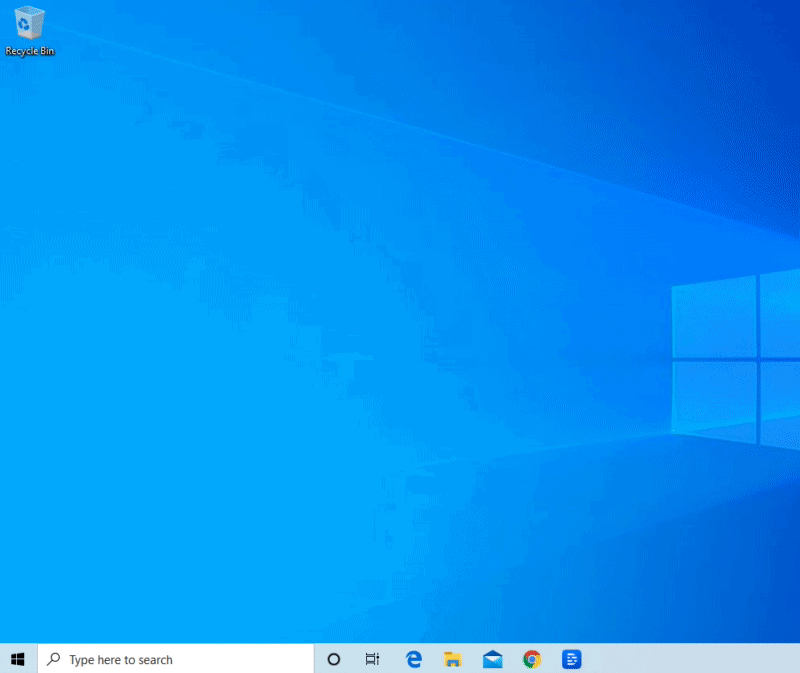
Task: Activate the Cortana circle icon
Action: 334,659
